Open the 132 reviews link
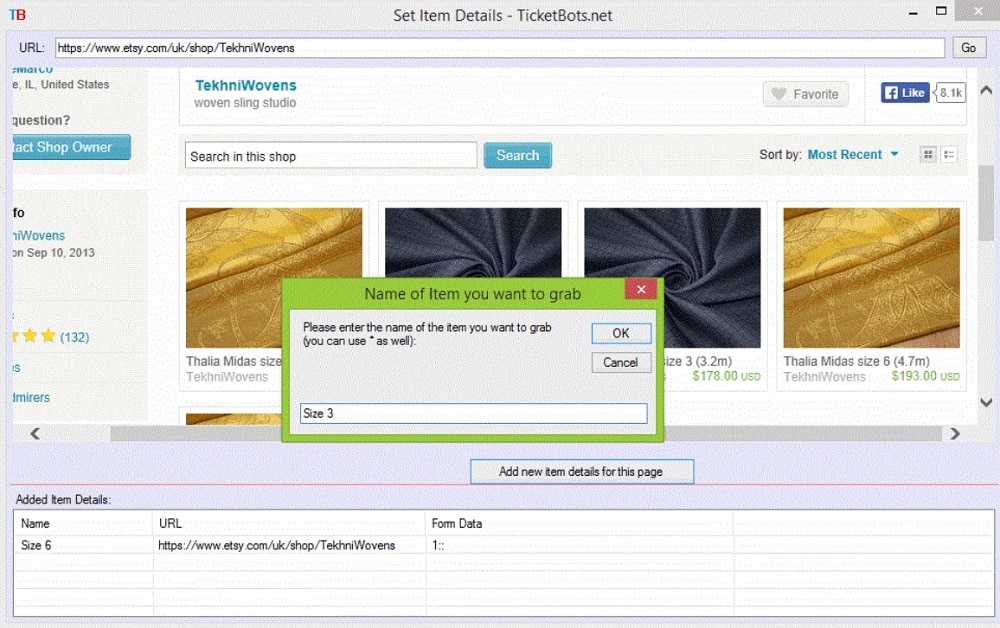1000x628 pixels. click(74, 337)
